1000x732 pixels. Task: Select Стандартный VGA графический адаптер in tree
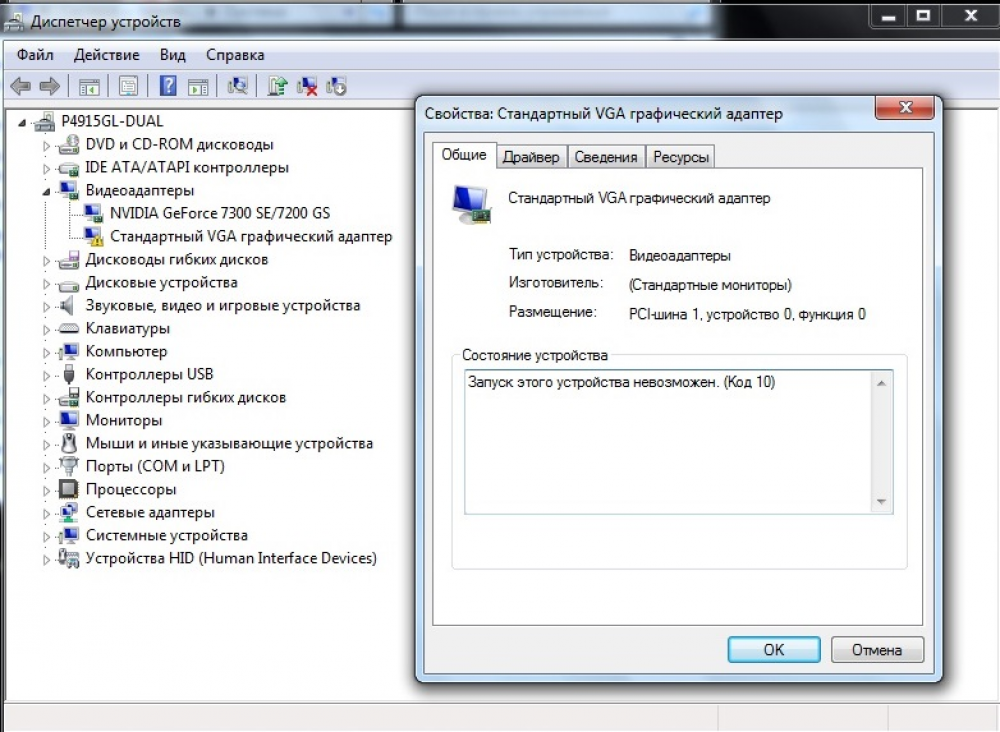click(250, 237)
